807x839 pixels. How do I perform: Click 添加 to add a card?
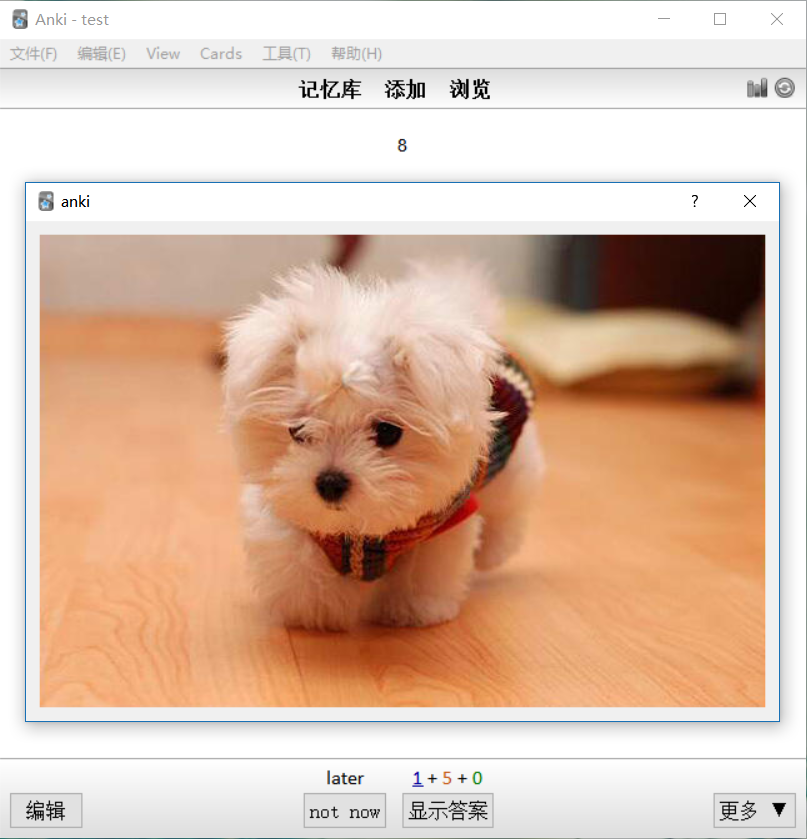[405, 89]
